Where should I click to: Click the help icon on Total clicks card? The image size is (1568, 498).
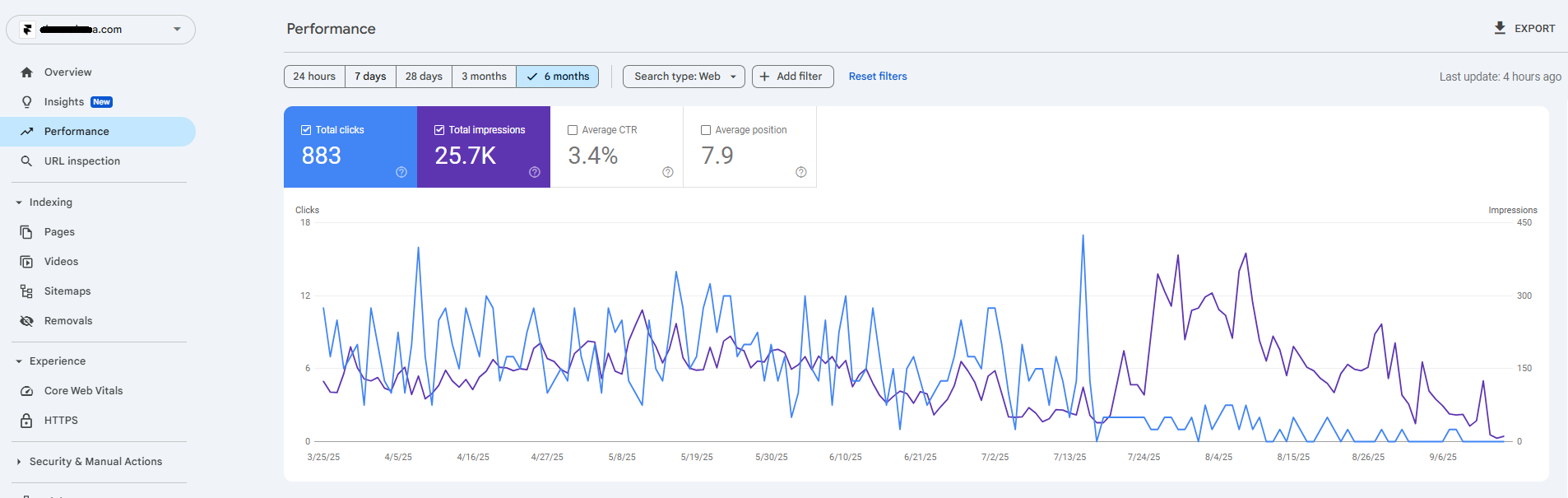point(401,172)
